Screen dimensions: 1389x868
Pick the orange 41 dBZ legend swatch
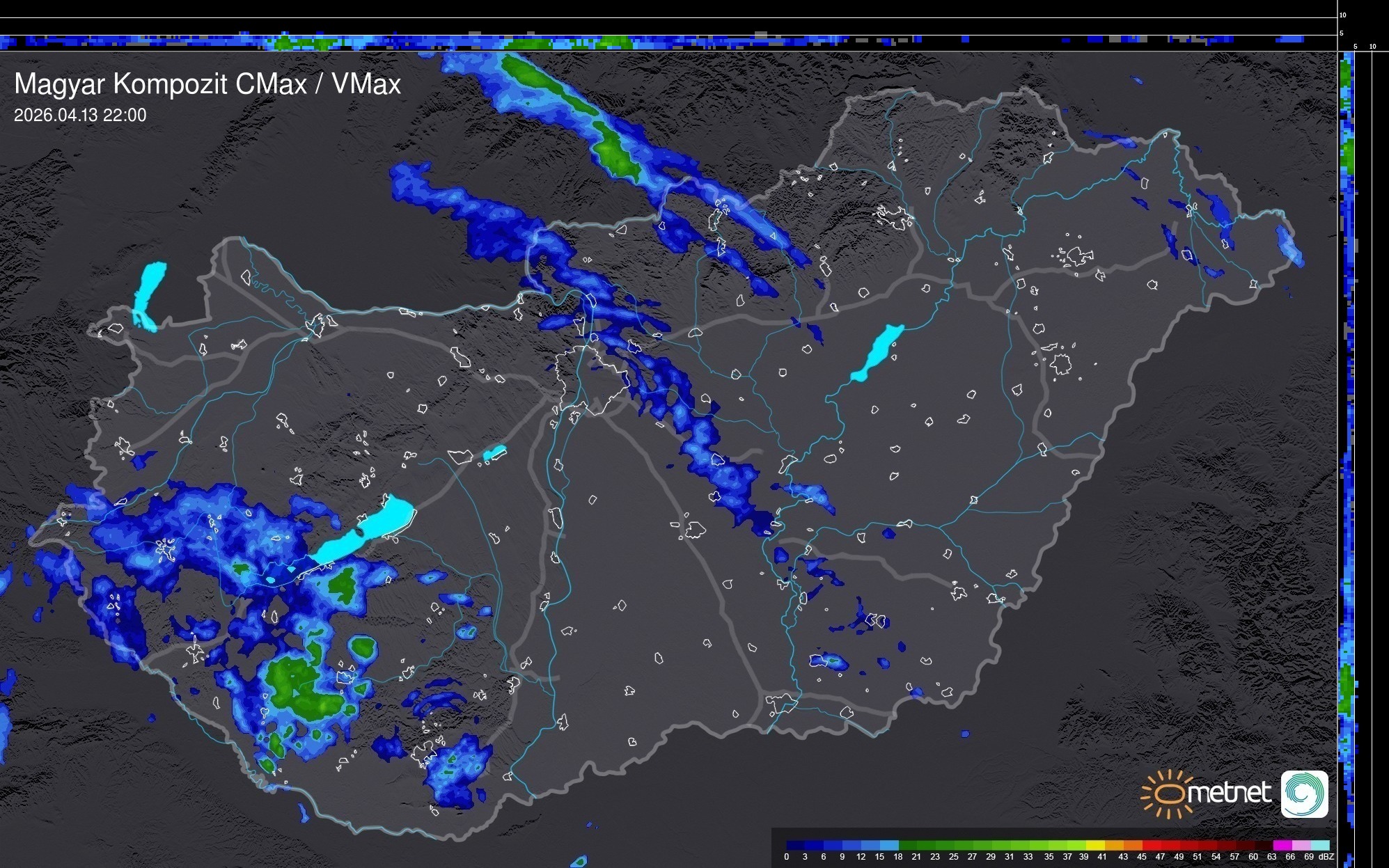pyautogui.click(x=1113, y=845)
